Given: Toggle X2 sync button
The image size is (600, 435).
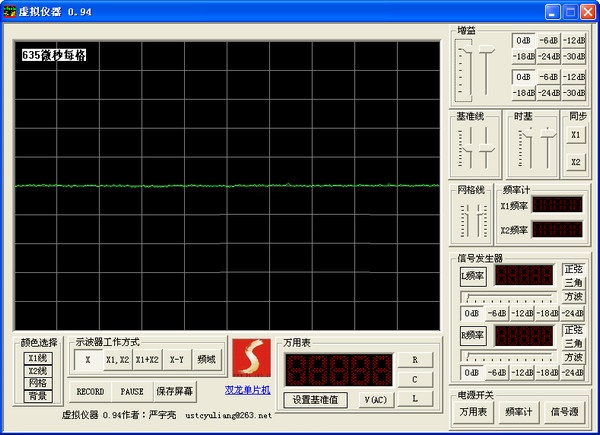Looking at the screenshot, I should [575, 161].
